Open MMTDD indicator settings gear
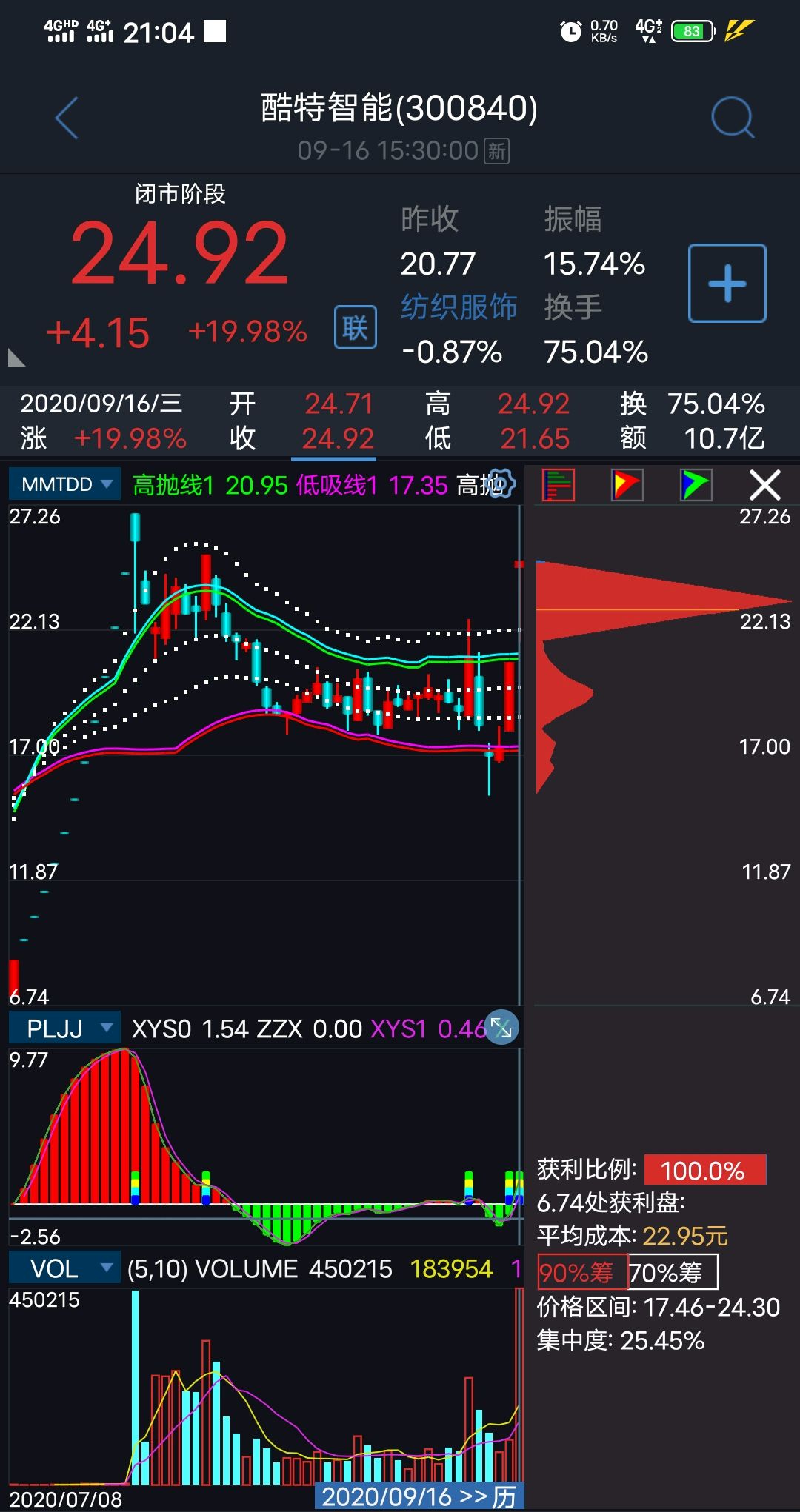 pos(501,484)
